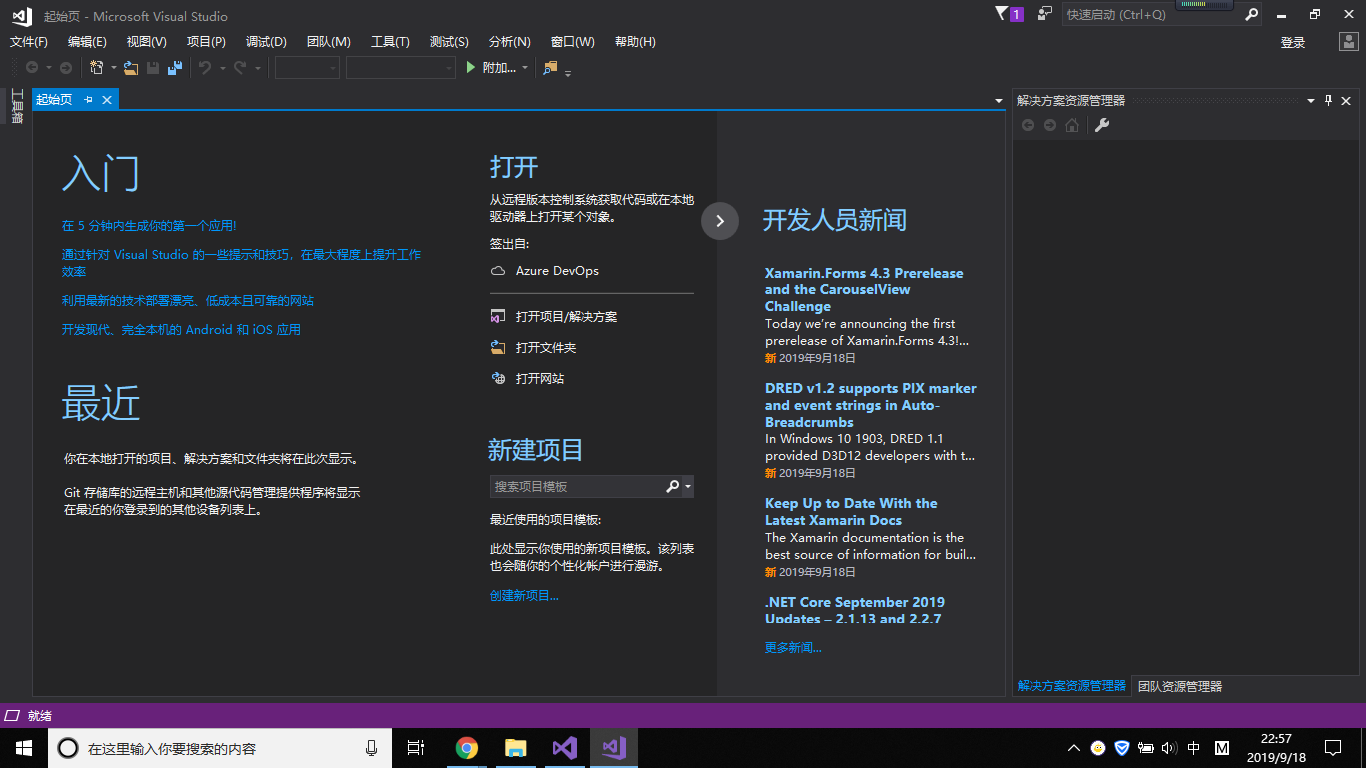Open the Redo history dropdown arrow
1366x768 pixels.
tap(257, 68)
